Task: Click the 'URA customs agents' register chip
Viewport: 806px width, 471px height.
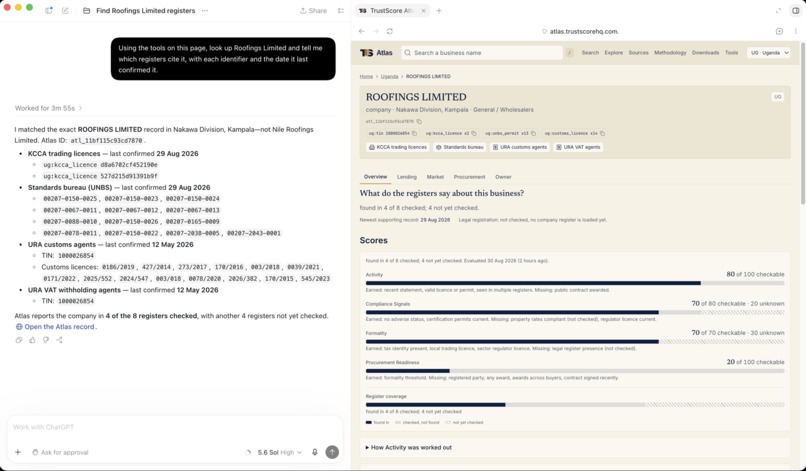Action: pos(520,147)
